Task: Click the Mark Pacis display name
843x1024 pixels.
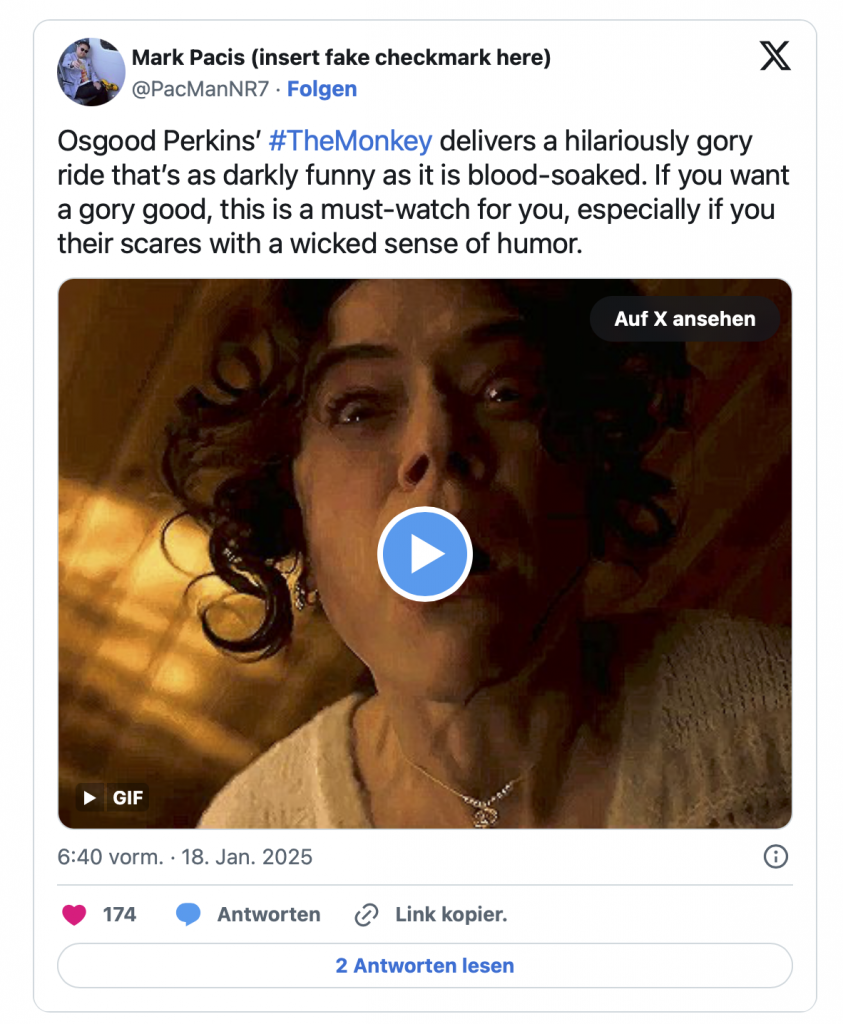Action: tap(341, 58)
